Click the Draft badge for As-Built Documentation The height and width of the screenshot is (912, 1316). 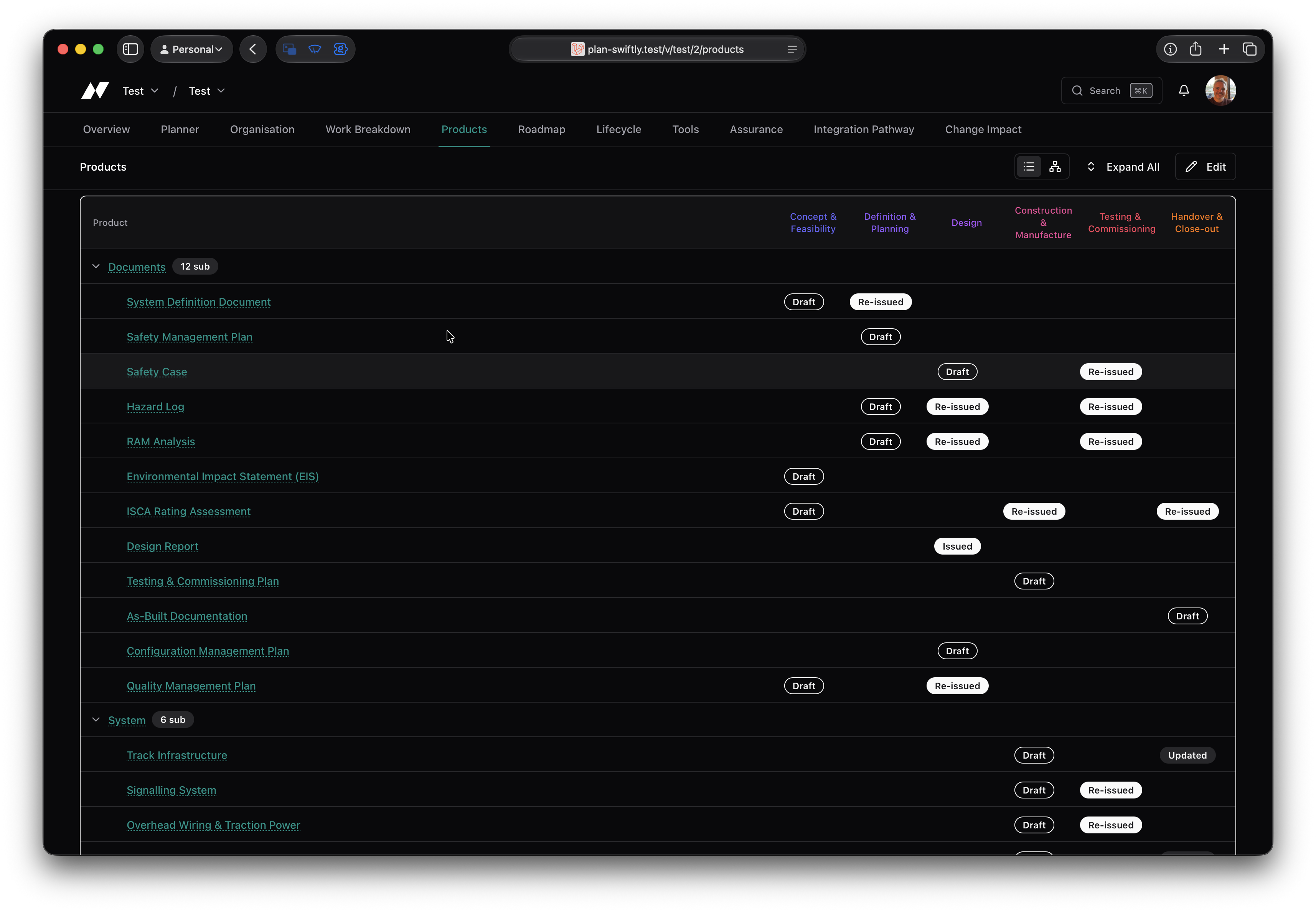click(x=1187, y=616)
